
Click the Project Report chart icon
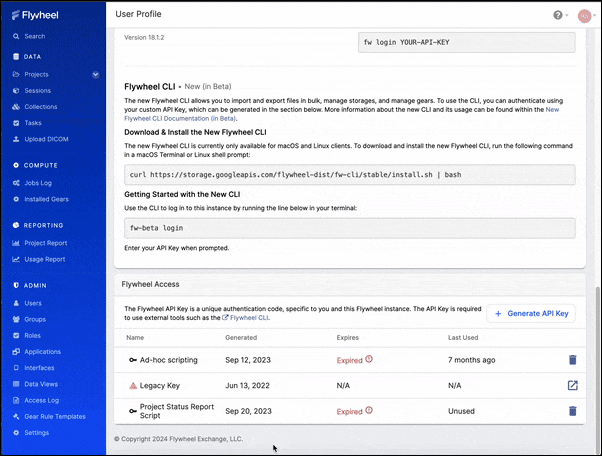click(16, 243)
